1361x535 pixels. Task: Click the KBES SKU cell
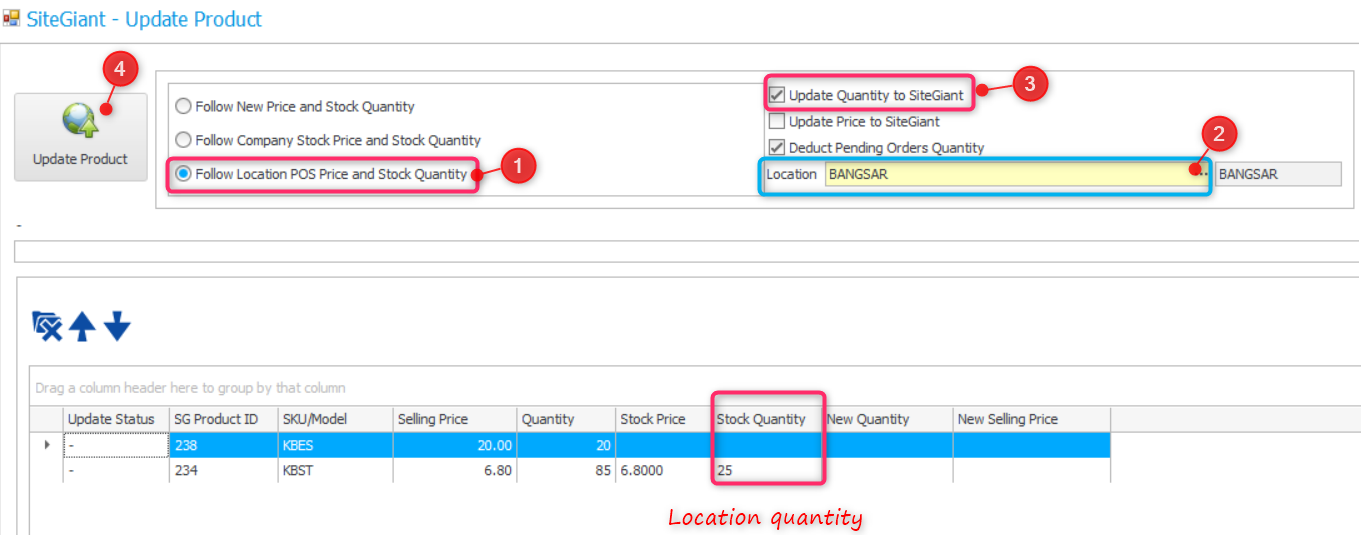[335, 445]
